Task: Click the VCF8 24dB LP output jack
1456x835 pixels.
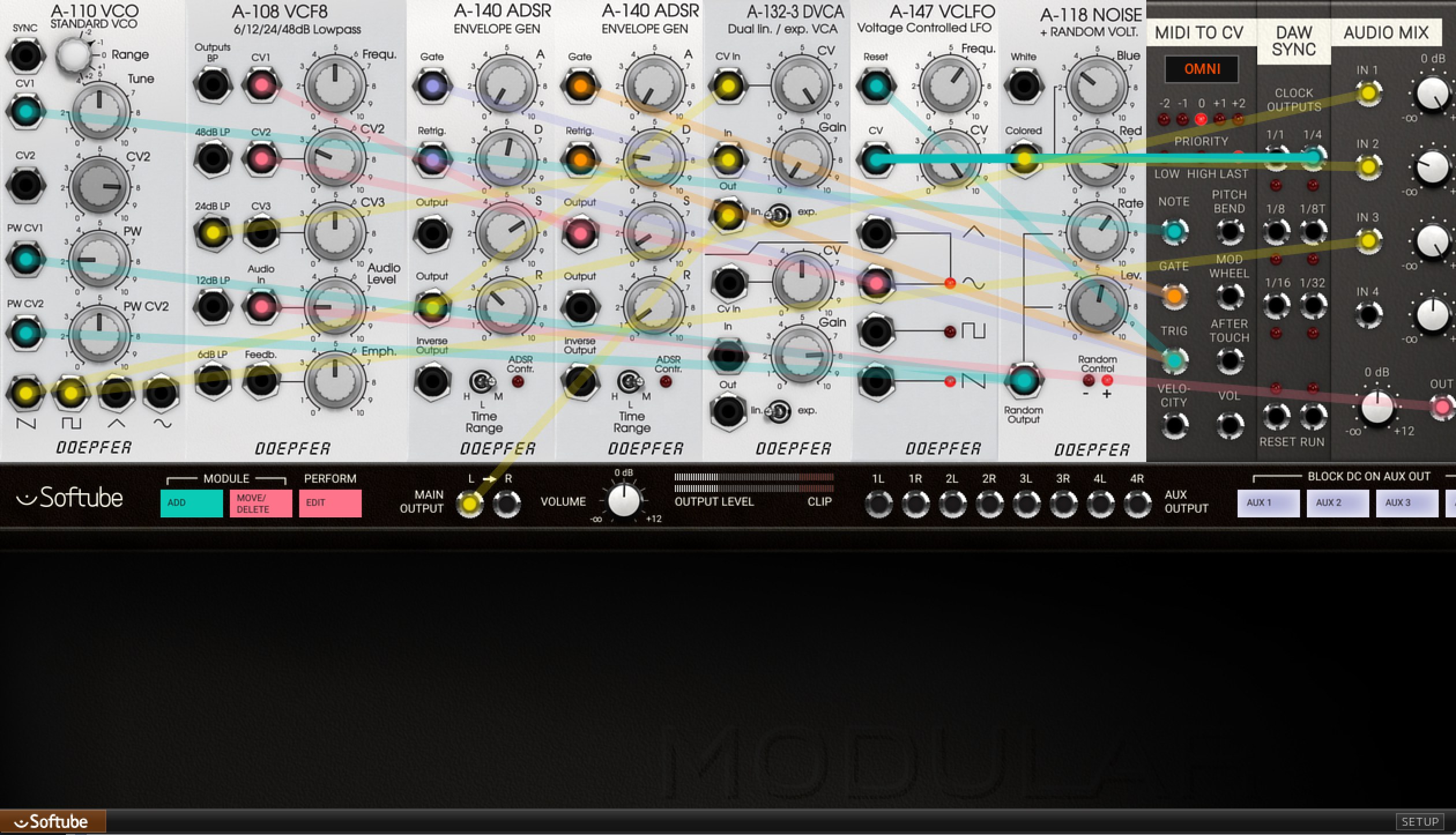Action: click(x=213, y=233)
